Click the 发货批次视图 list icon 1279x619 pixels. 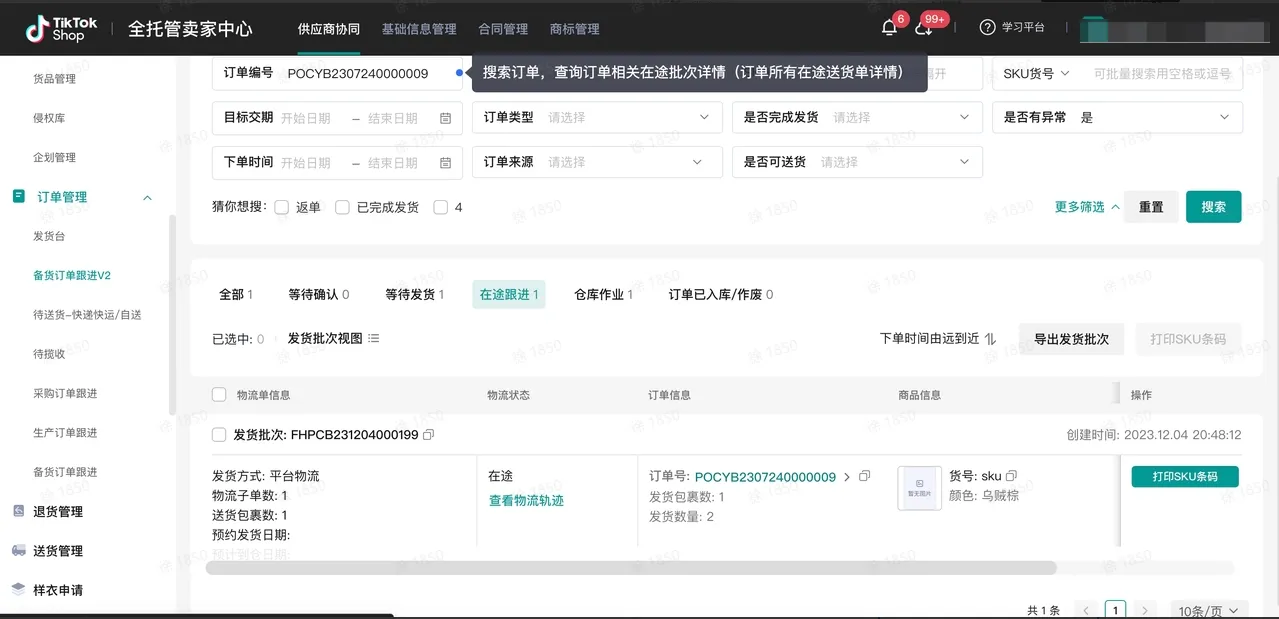point(374,339)
